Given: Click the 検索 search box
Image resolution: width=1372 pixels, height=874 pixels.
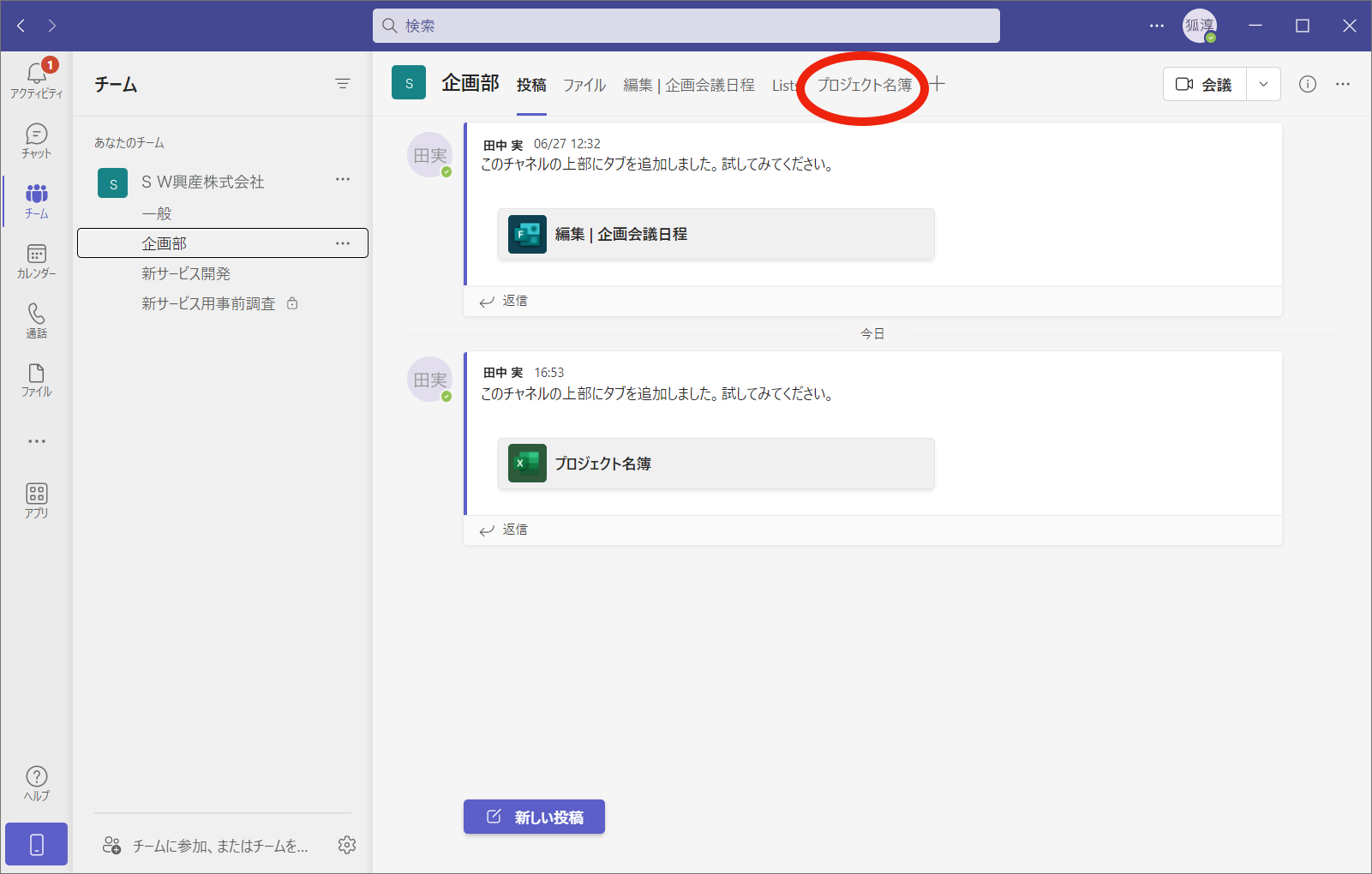Looking at the screenshot, I should (x=686, y=26).
